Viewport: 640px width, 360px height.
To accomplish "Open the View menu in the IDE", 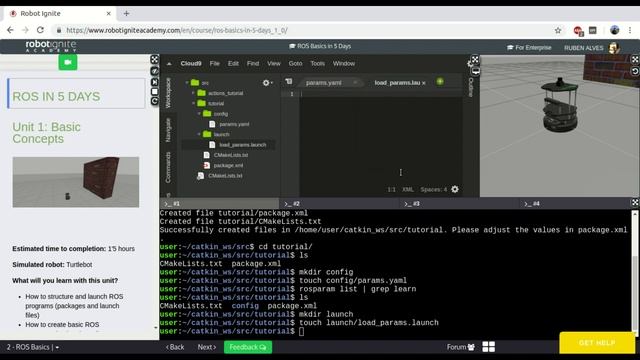I will click(x=274, y=64).
